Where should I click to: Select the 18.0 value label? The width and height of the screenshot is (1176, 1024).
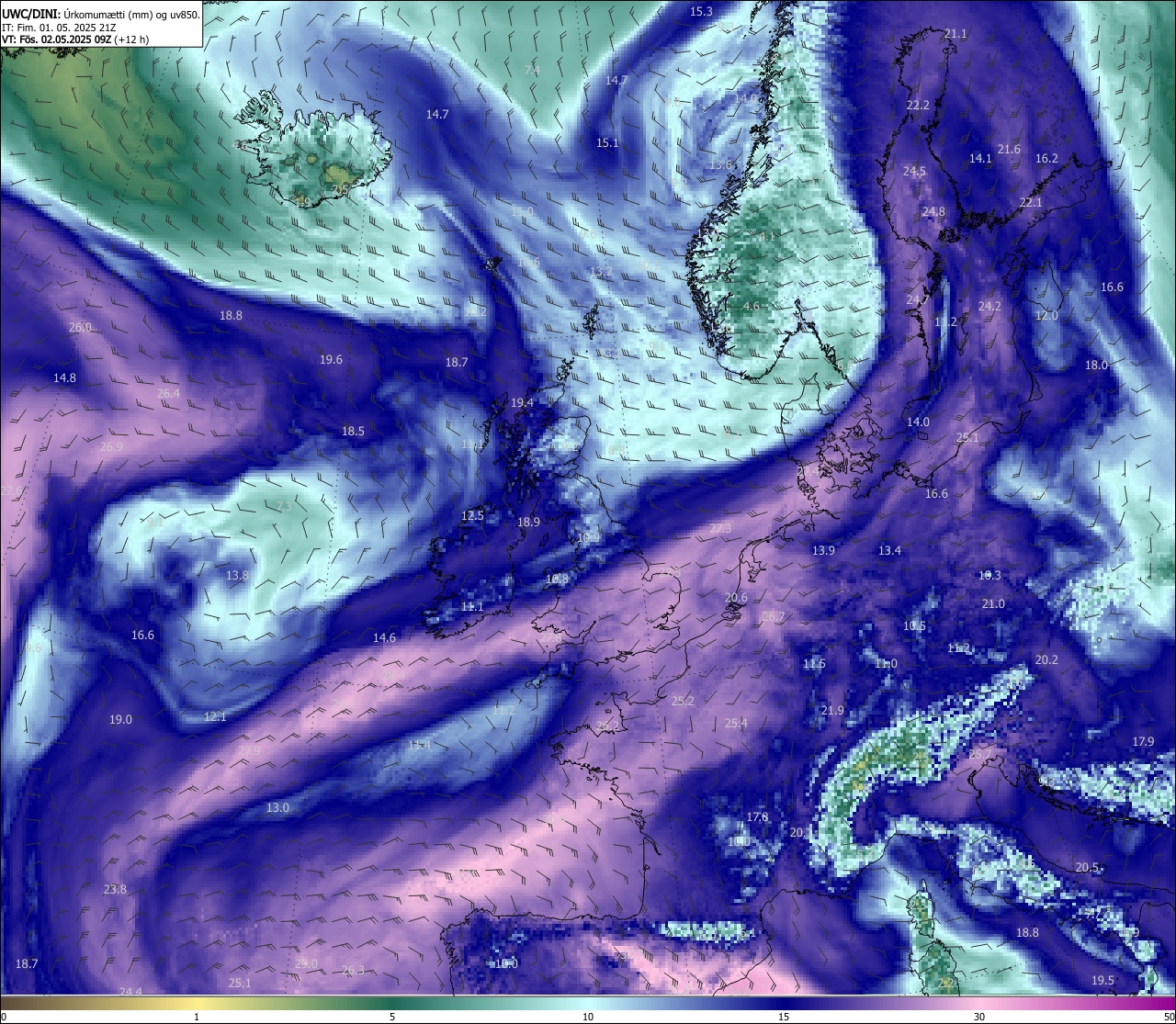coord(1096,365)
